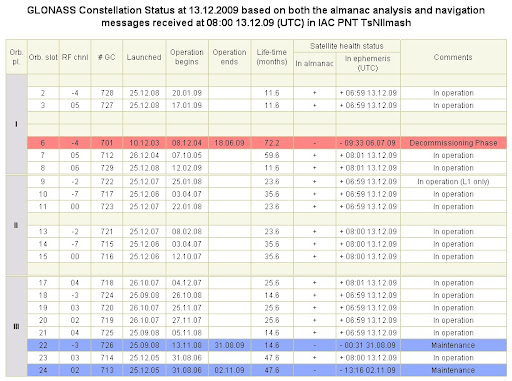Click the GC number 721 cell

click(107, 232)
